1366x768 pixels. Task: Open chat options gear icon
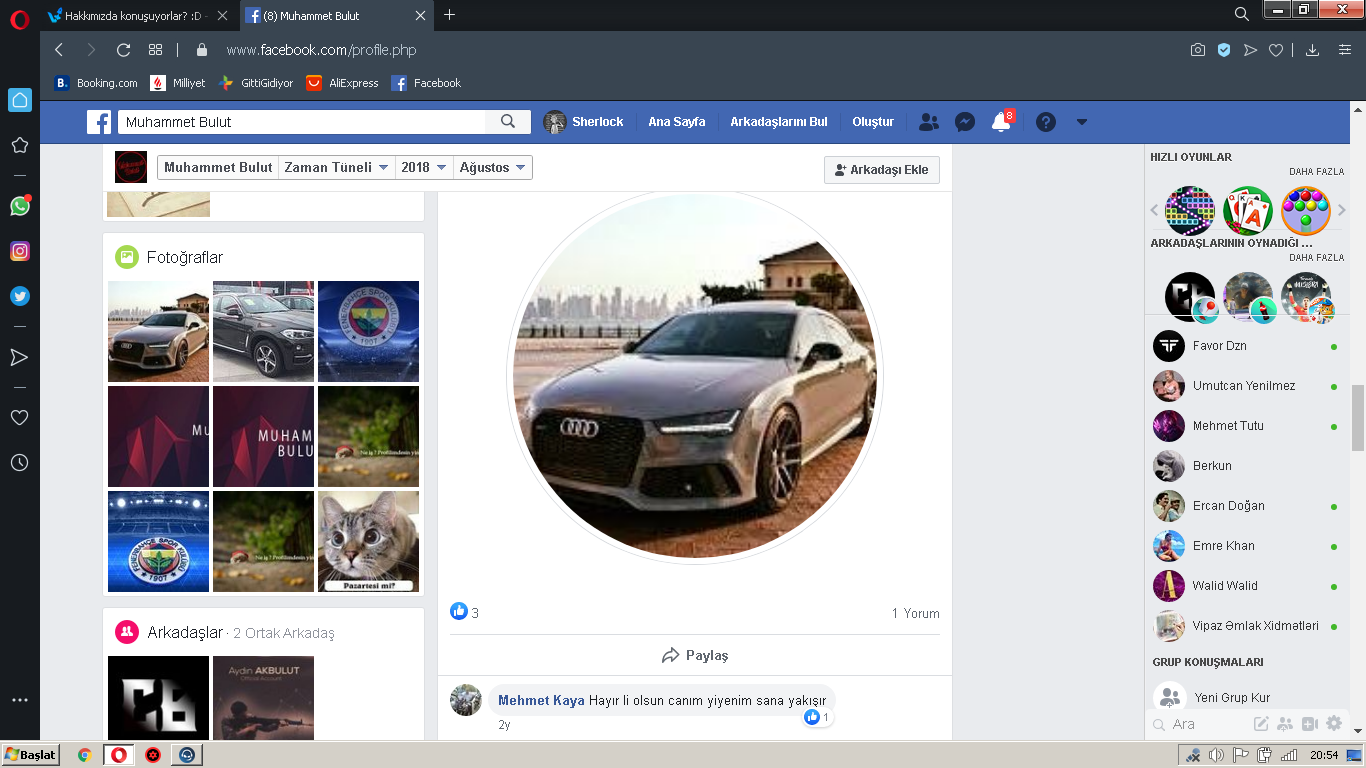tap(1334, 724)
